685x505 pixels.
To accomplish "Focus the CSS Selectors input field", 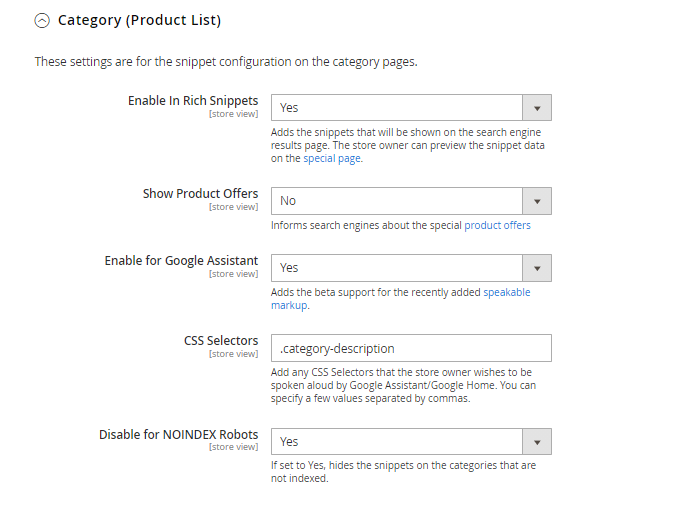I will 411,348.
